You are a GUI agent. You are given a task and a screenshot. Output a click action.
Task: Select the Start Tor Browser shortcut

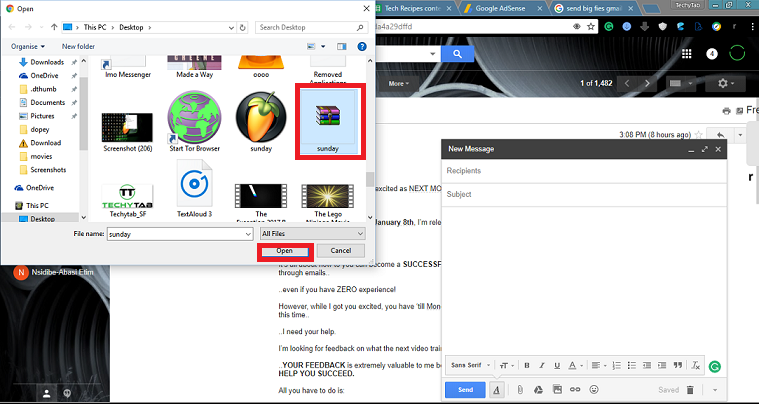point(195,122)
